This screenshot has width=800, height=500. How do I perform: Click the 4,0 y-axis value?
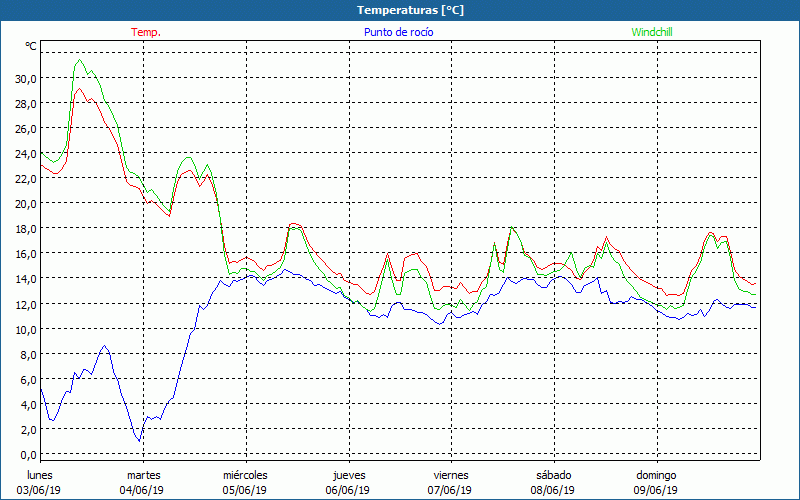28,404
